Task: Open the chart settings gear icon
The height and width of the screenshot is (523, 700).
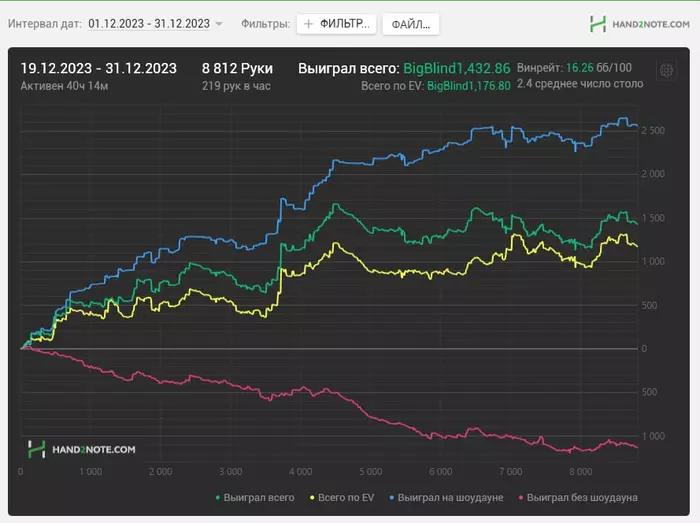Action: pyautogui.click(x=666, y=70)
